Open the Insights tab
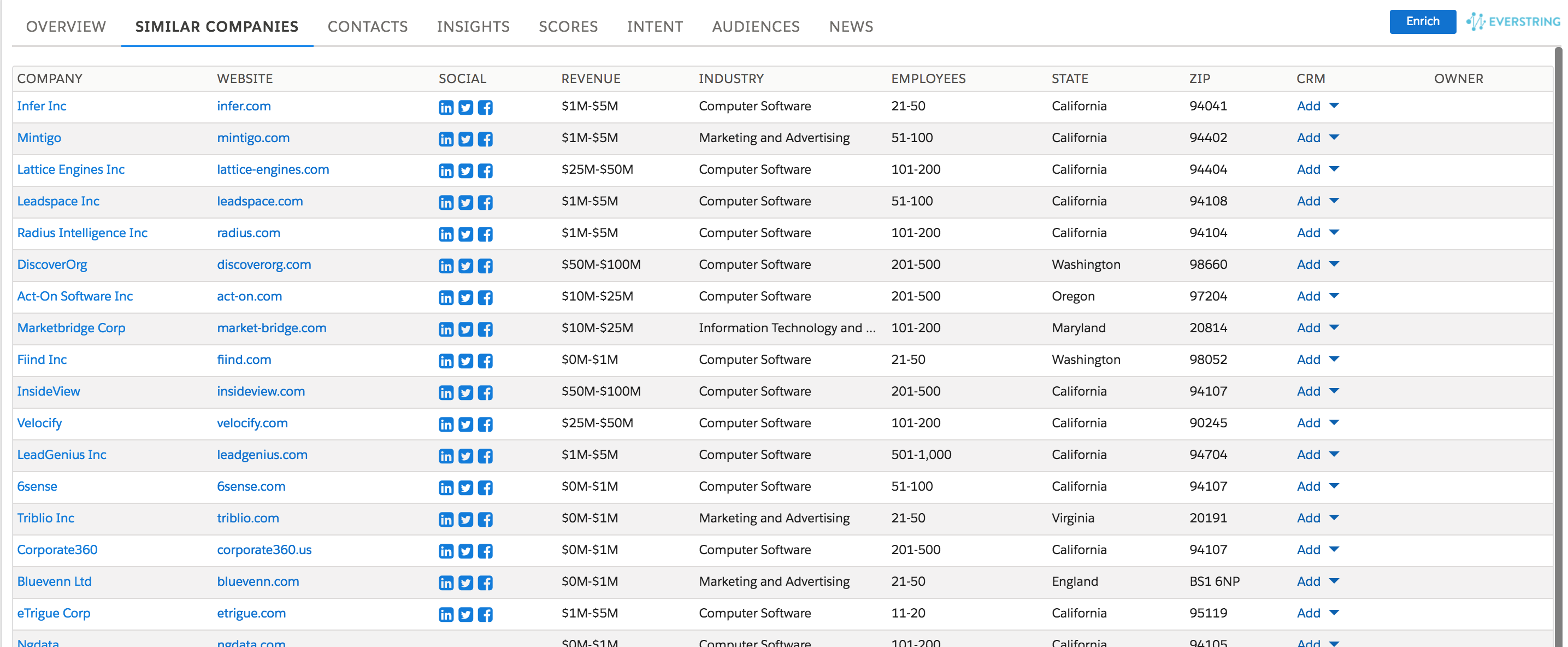Image resolution: width=1568 pixels, height=647 pixels. coord(473,26)
